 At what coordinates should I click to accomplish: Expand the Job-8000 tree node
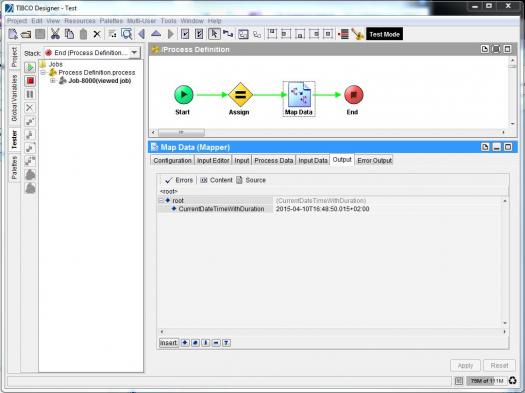coord(53,81)
